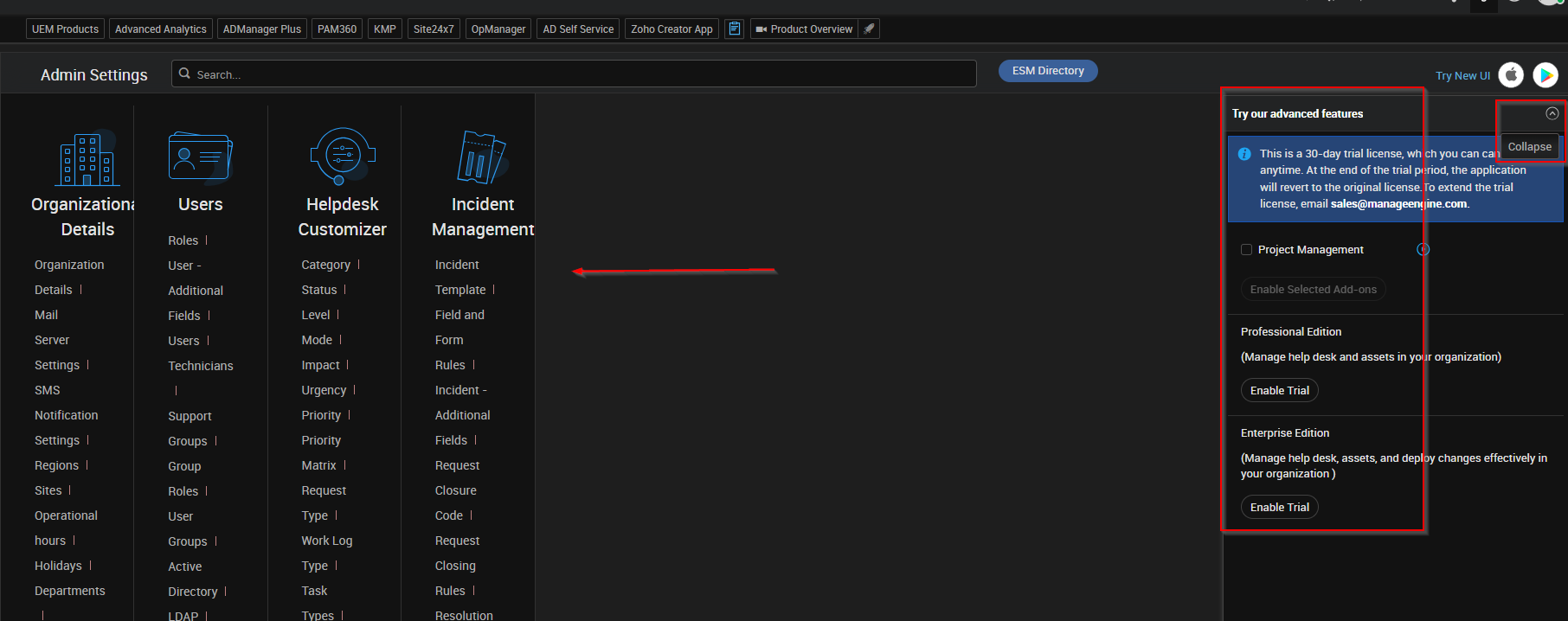Viewport: 1568px width, 621px height.
Task: Open the Urgency link
Action: [x=324, y=390]
